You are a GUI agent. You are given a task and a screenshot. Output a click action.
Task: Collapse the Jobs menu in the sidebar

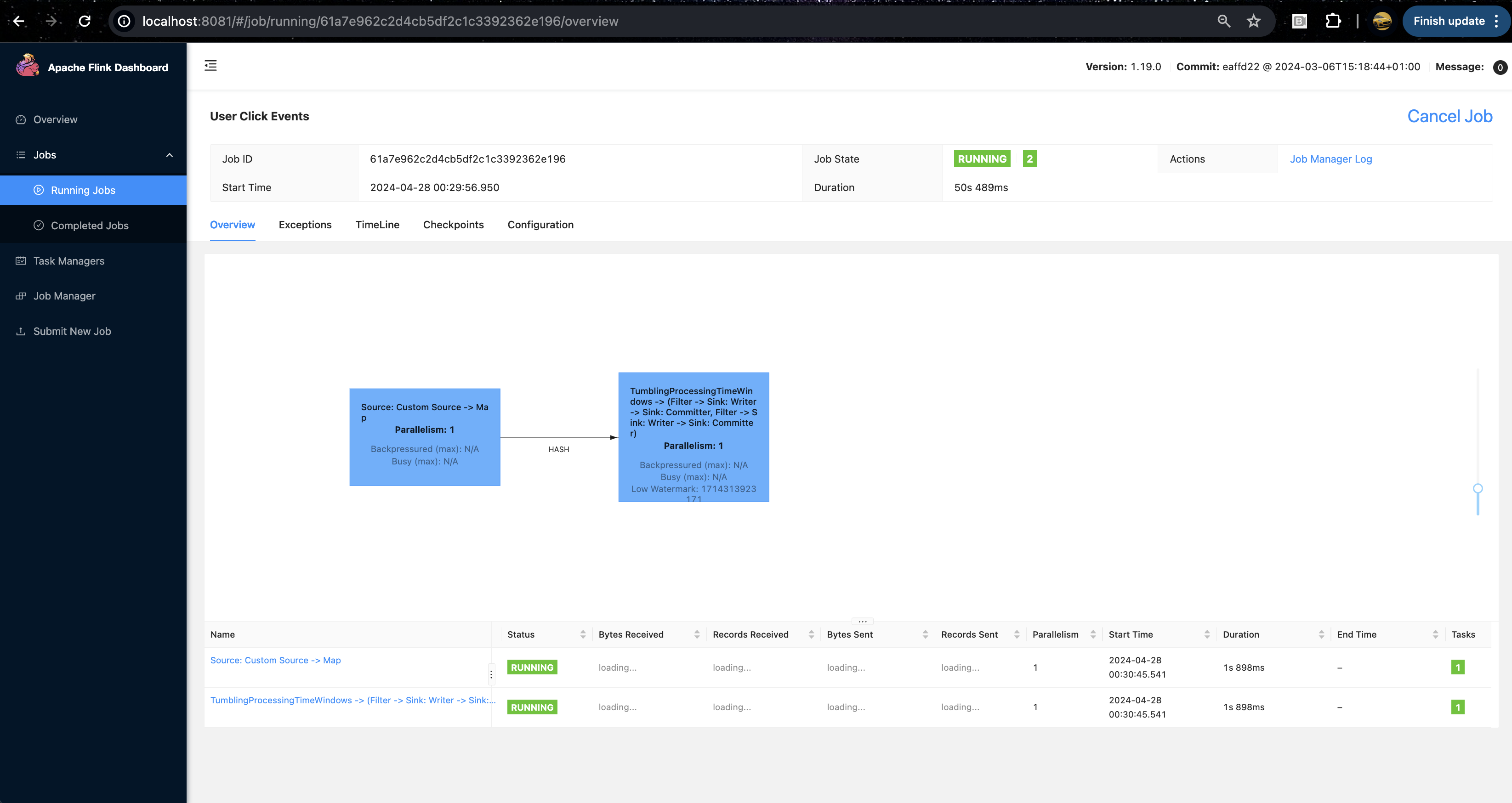click(169, 155)
